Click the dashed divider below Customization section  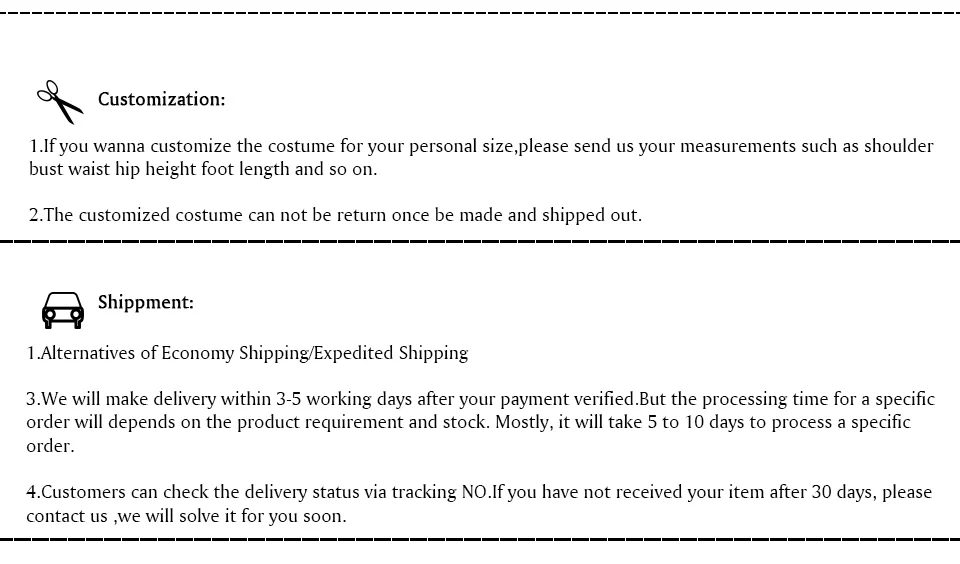pyautogui.click(x=480, y=241)
